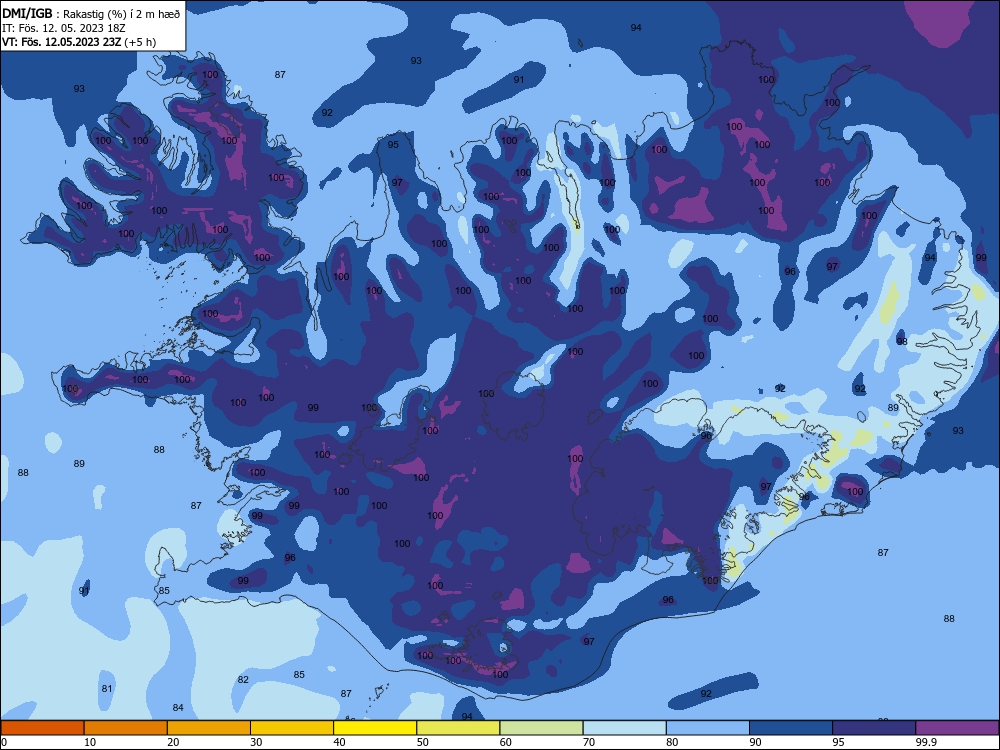Viewport: 1000px width, 750px height.
Task: Select the 30–40 amber legend block
Action: click(292, 728)
